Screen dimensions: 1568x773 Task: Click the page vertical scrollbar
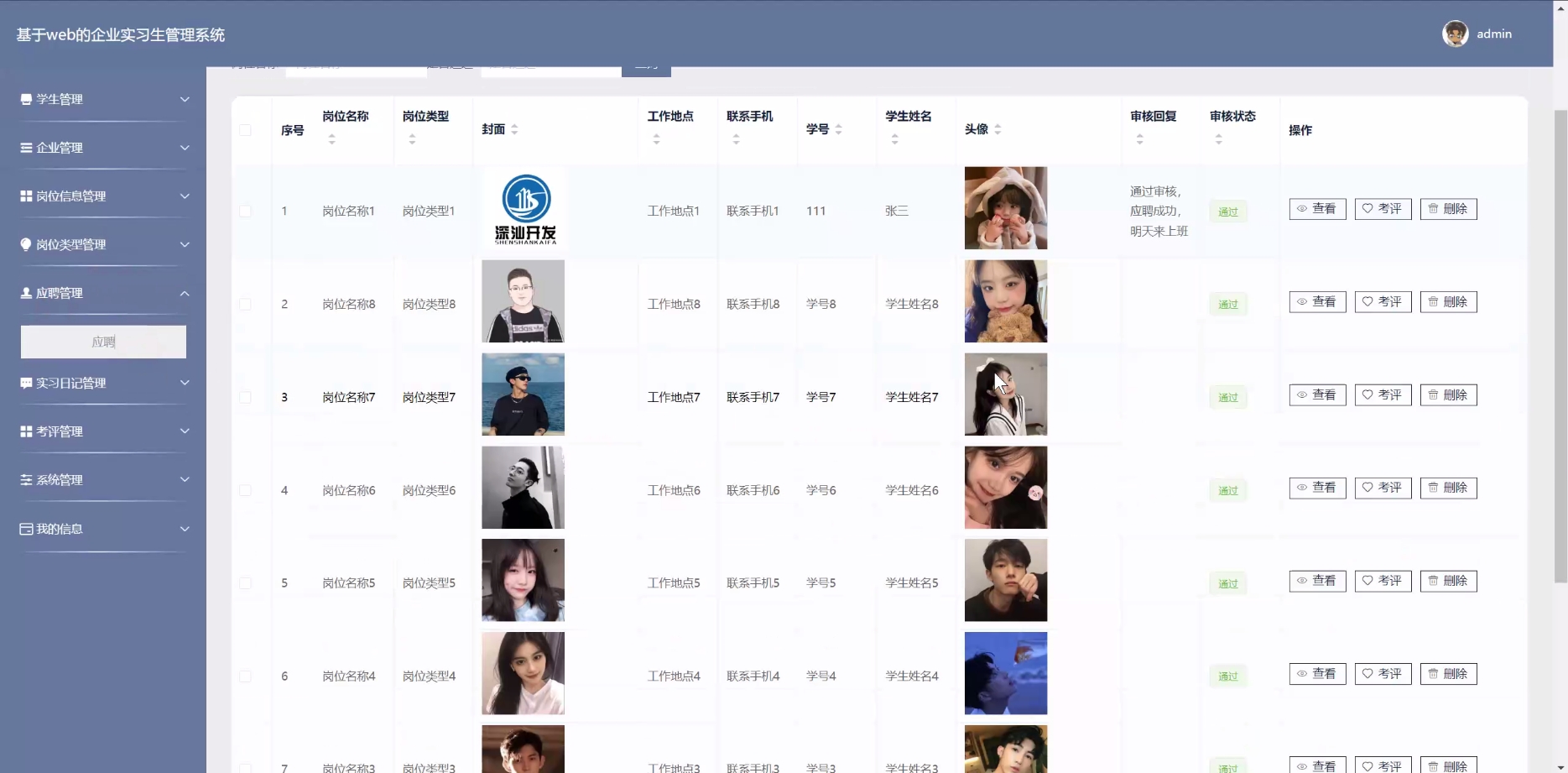1560,346
